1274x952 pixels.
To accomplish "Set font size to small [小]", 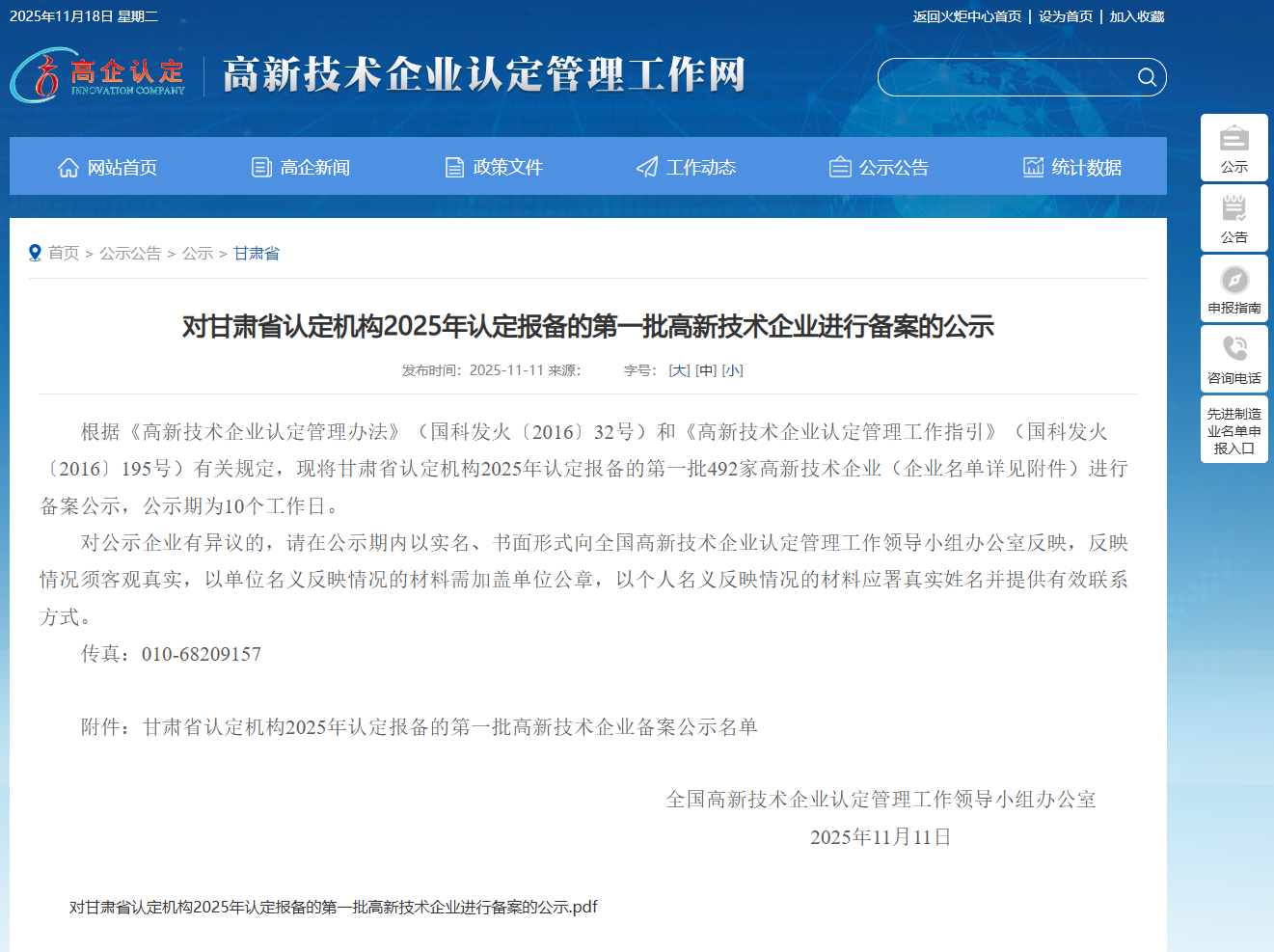I will click(732, 370).
